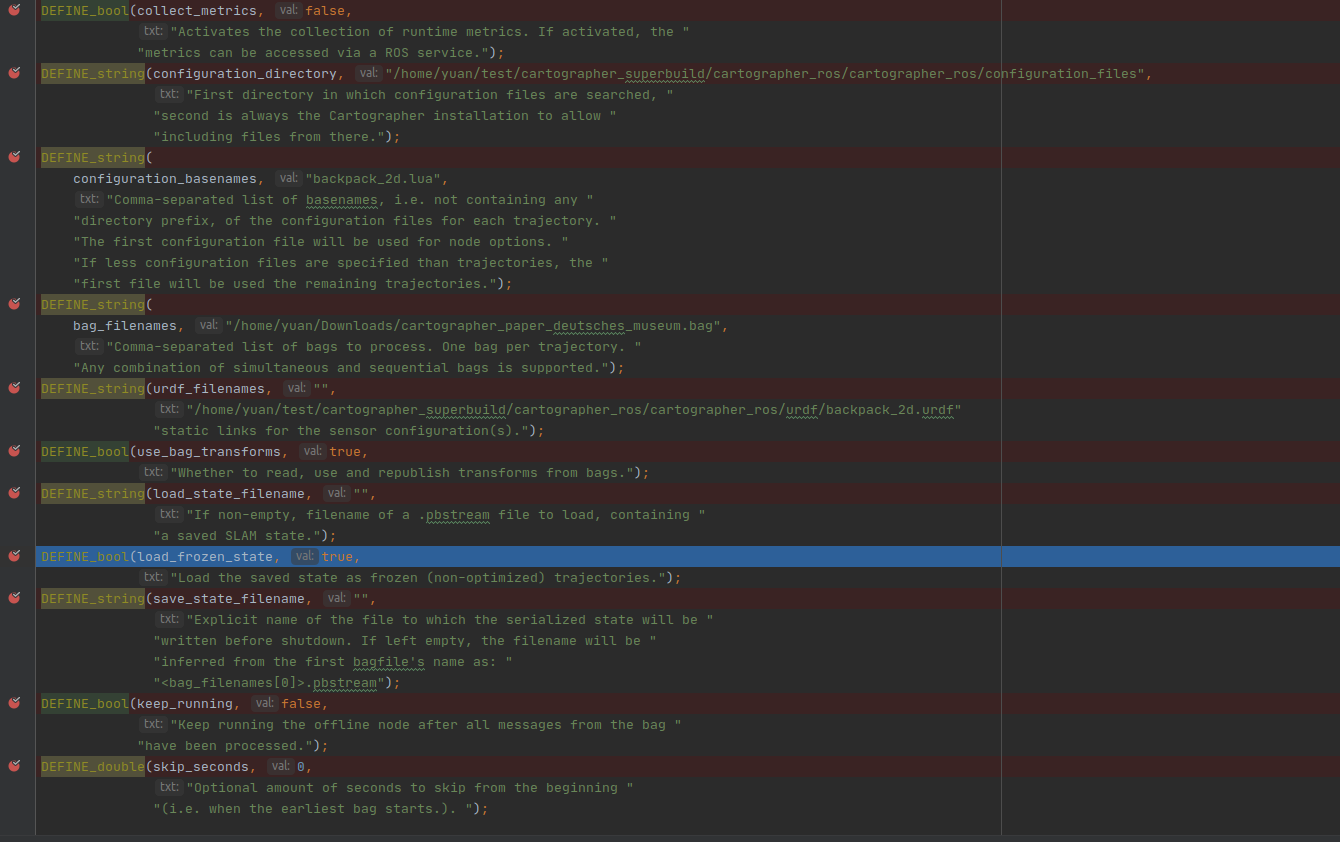Click "Any combination of simultaneous and sequential bags" string
This screenshot has width=1340, height=842.
click(341, 367)
